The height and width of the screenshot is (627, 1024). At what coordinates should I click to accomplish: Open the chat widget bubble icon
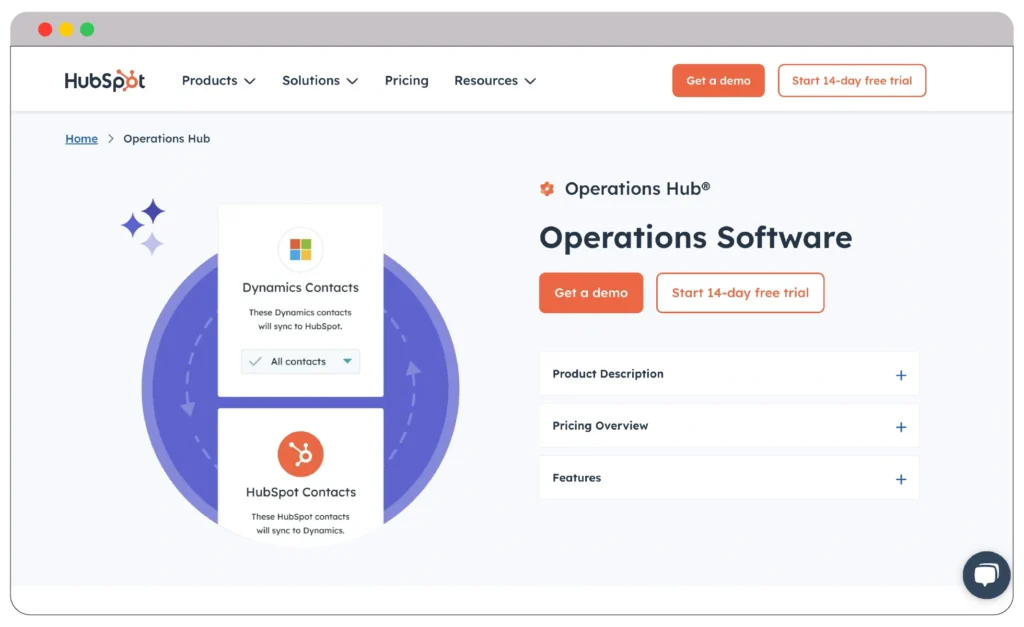(x=986, y=575)
